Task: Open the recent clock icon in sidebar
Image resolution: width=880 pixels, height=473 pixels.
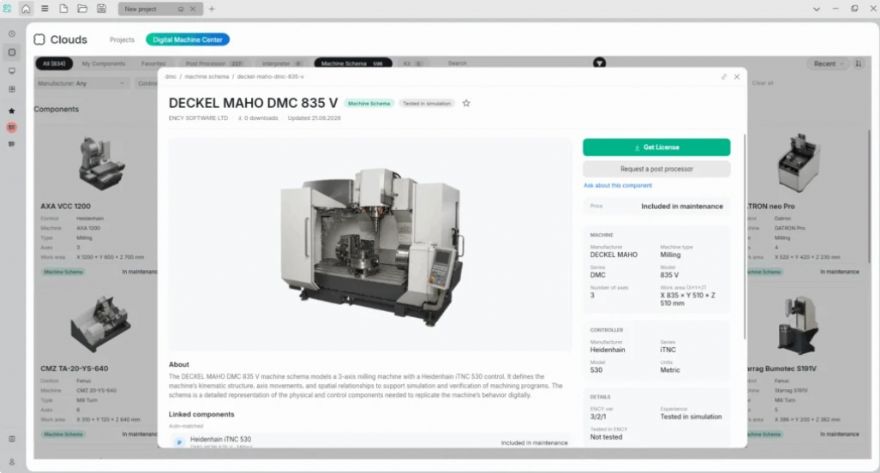Action: click(x=12, y=34)
